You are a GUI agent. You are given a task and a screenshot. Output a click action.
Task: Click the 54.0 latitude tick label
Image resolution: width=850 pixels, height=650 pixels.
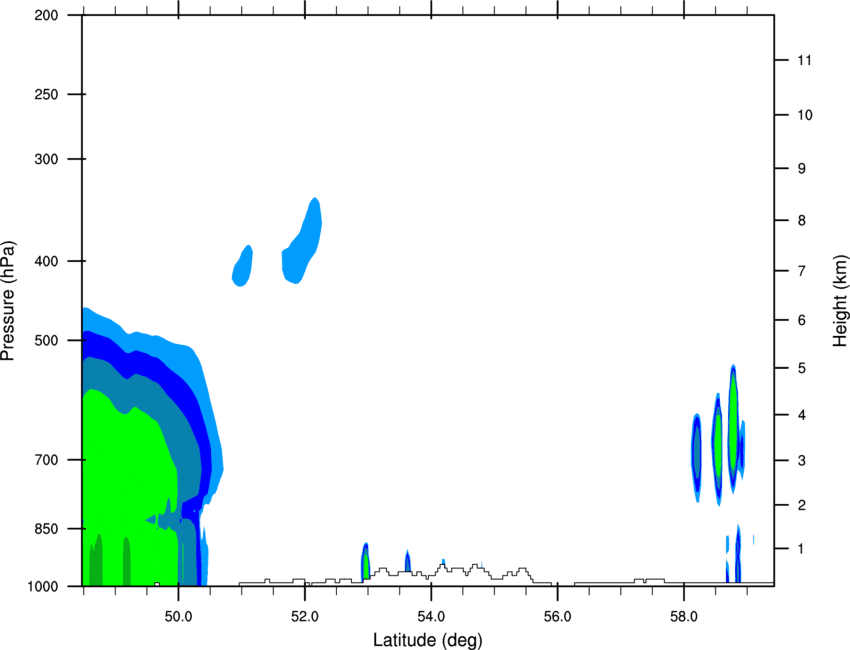point(431,616)
